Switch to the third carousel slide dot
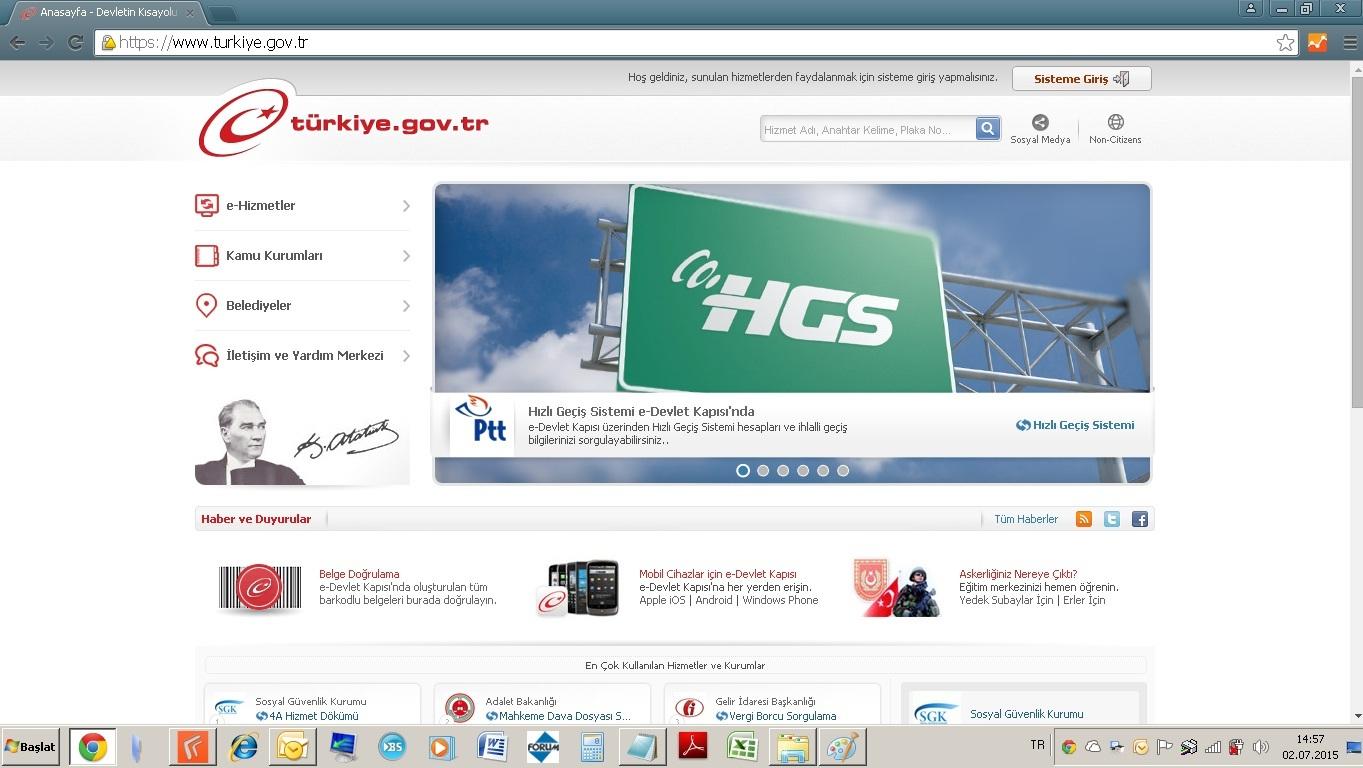The image size is (1363, 768). click(783, 471)
